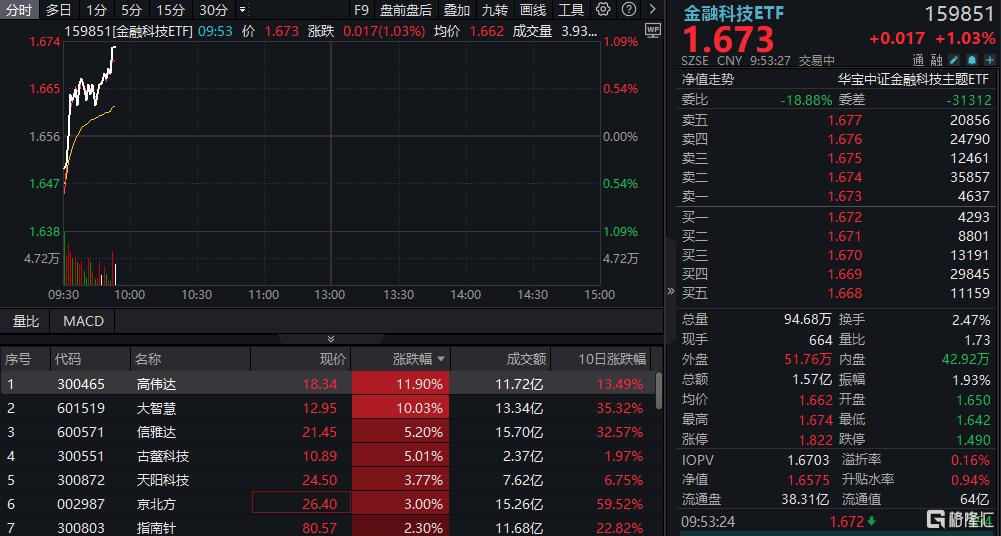Viewport: 1001px width, 536px height.
Task: Click the 金融科技ETF title
Action: [x=734, y=13]
